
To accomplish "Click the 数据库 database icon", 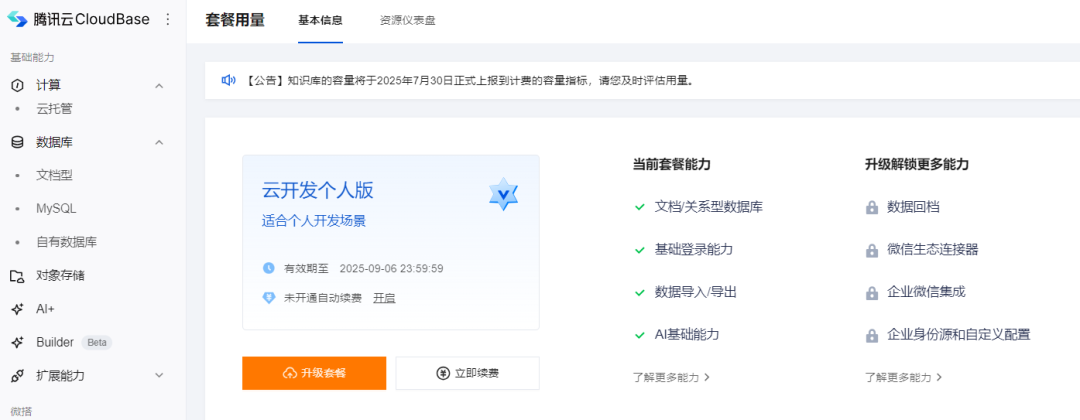I will tap(17, 143).
